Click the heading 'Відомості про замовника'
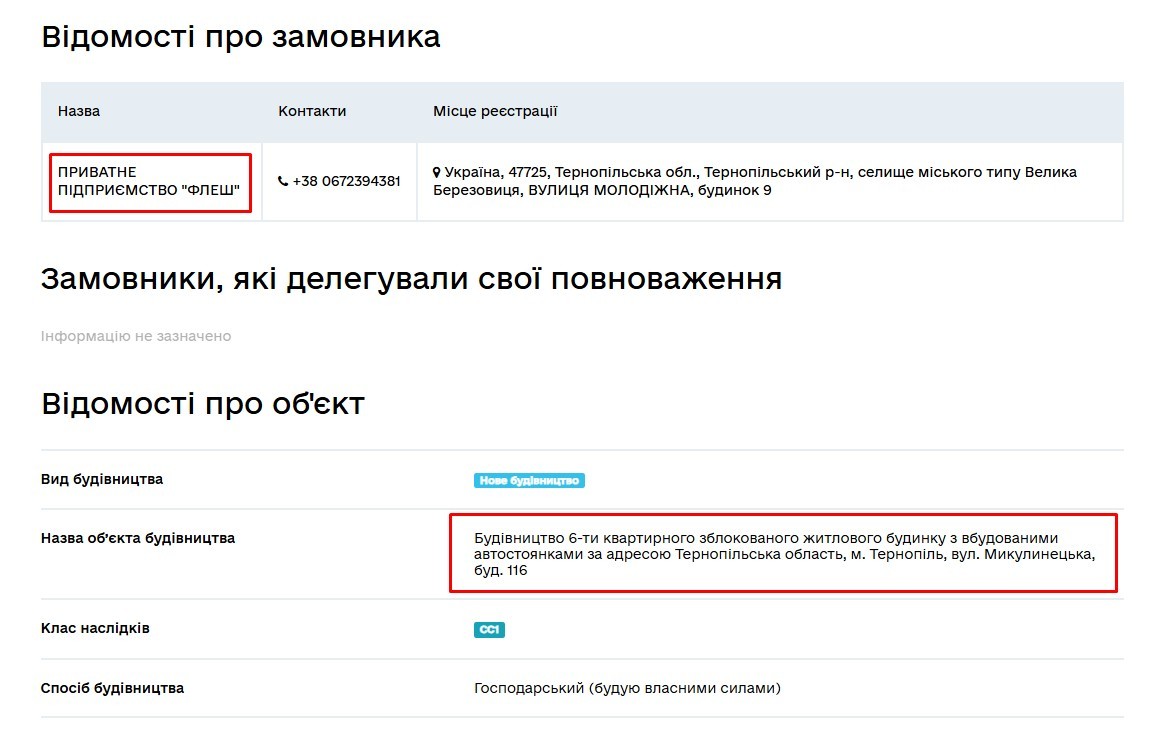The height and width of the screenshot is (749, 1175). coord(241,37)
